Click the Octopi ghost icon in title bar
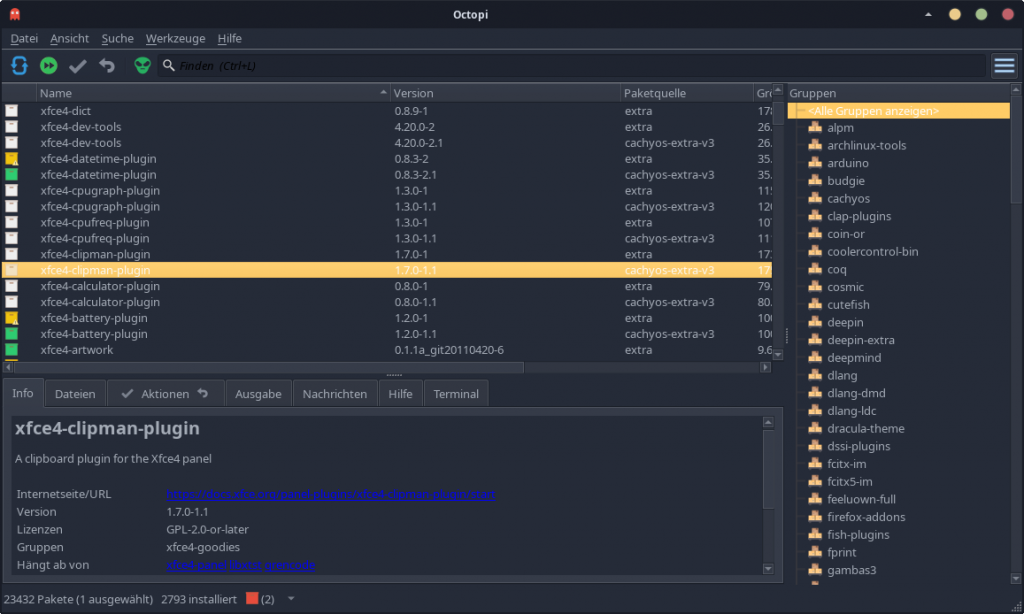 click(17, 14)
